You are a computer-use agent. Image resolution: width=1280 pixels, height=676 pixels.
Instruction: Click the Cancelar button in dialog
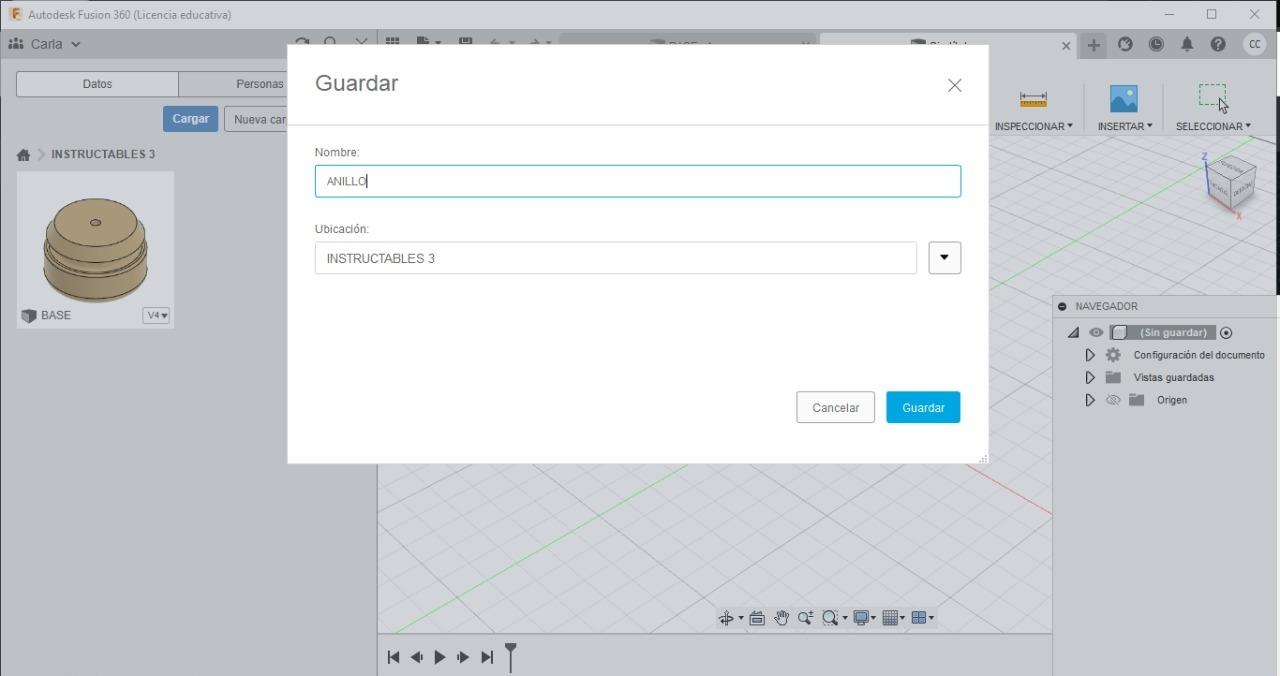pyautogui.click(x=835, y=407)
